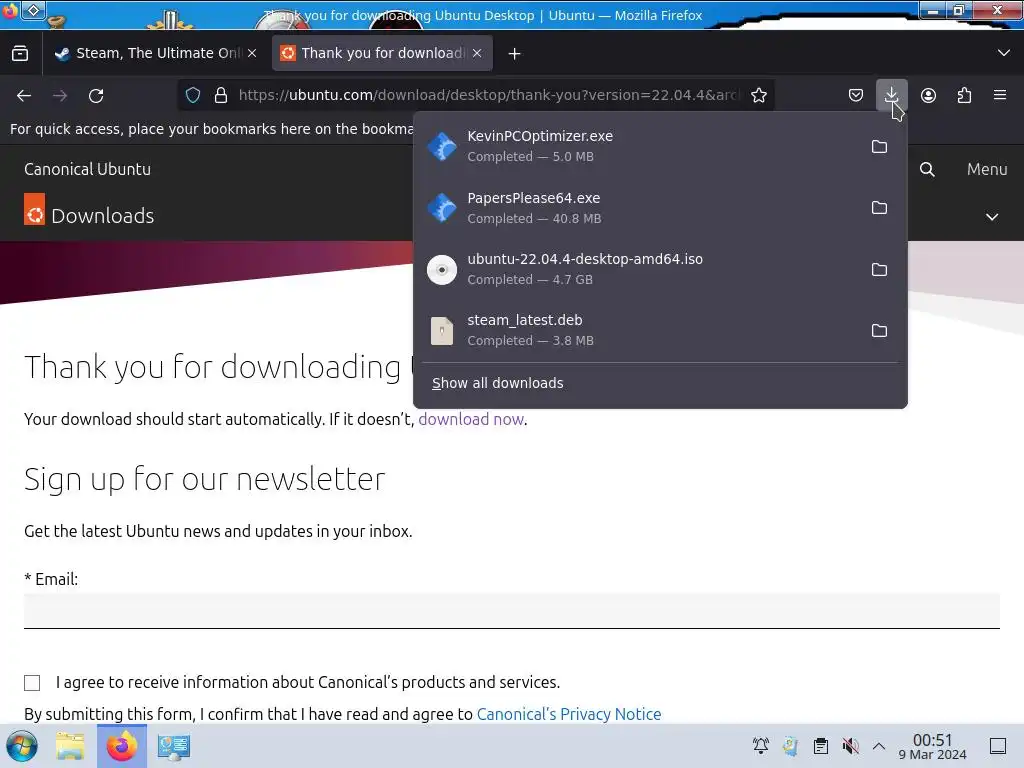Click the Downloads heading link
The height and width of the screenshot is (768, 1024).
tap(103, 216)
